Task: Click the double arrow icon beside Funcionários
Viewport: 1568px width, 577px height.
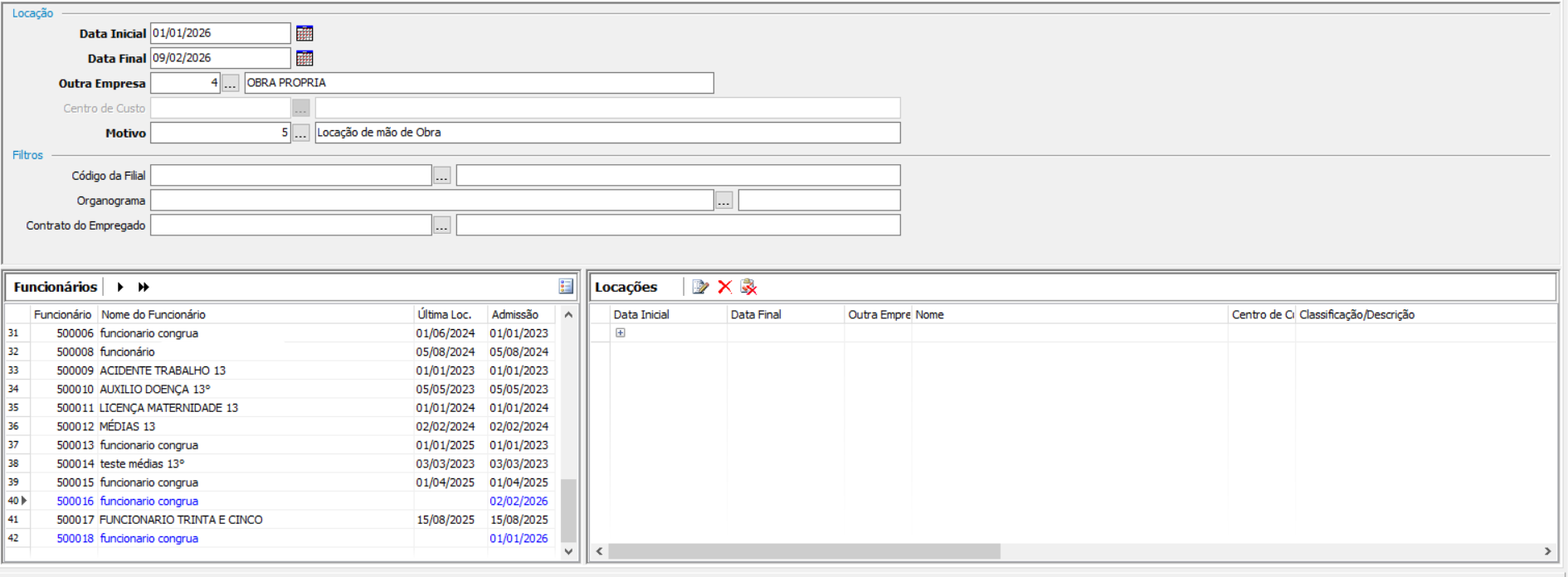Action: coord(144,287)
